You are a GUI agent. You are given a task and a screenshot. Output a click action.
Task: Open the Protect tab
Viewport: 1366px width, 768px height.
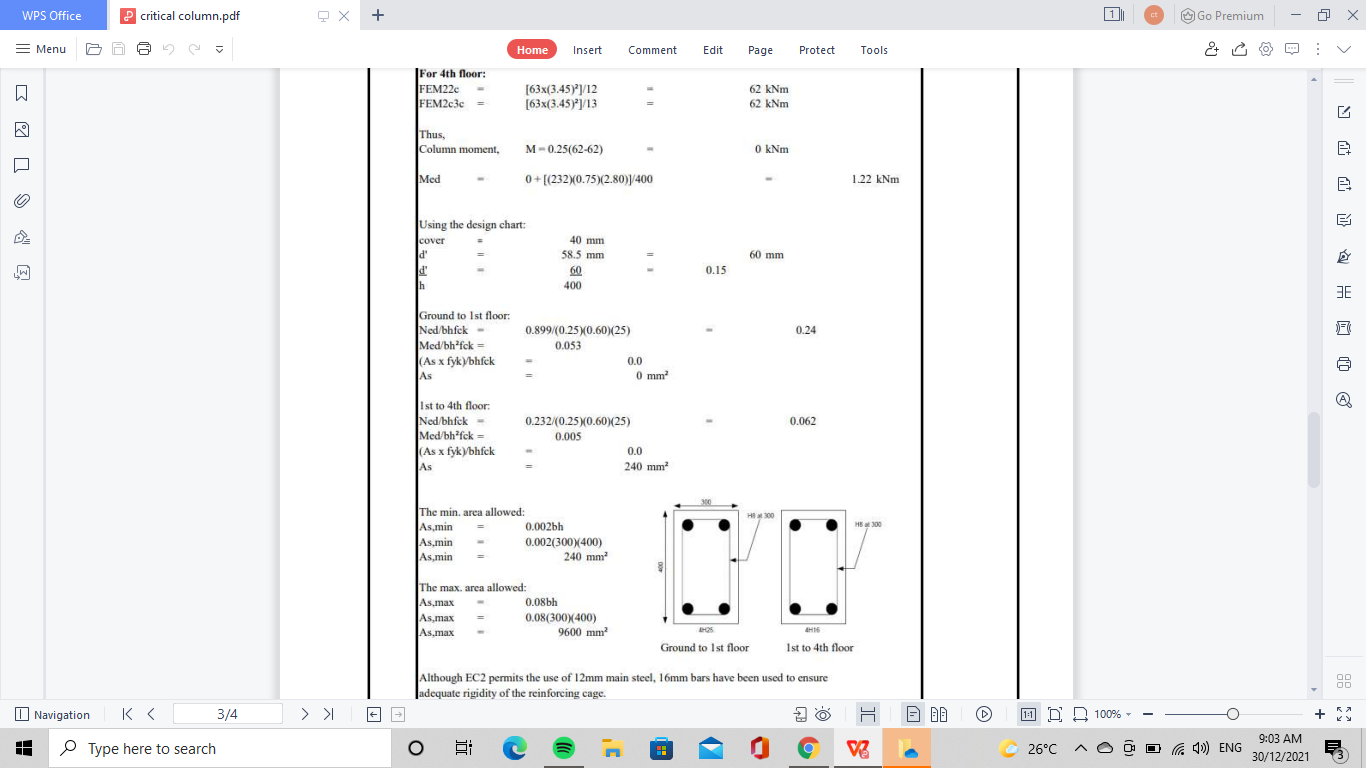tap(817, 50)
